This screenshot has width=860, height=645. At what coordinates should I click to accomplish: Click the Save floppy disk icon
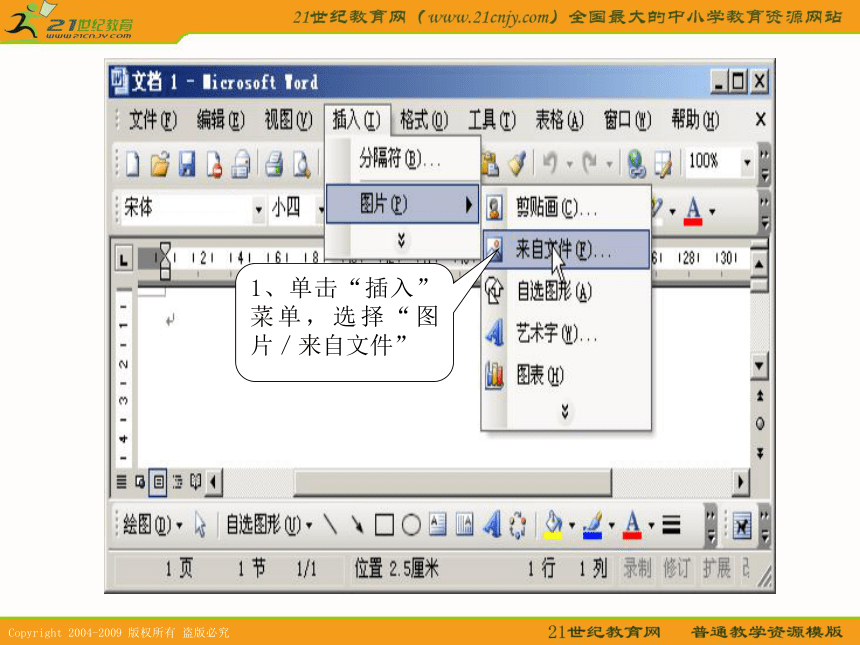[187, 163]
